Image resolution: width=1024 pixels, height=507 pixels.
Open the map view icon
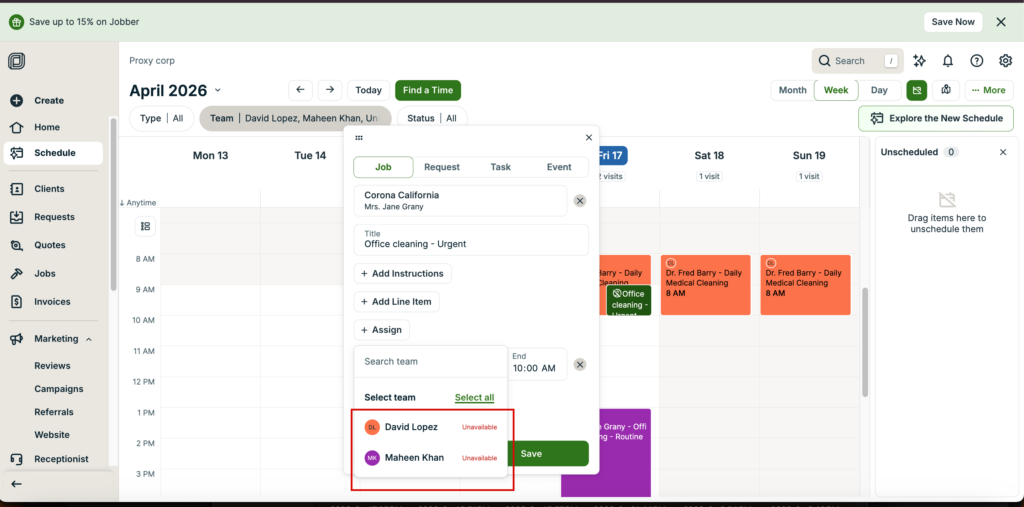pos(946,90)
